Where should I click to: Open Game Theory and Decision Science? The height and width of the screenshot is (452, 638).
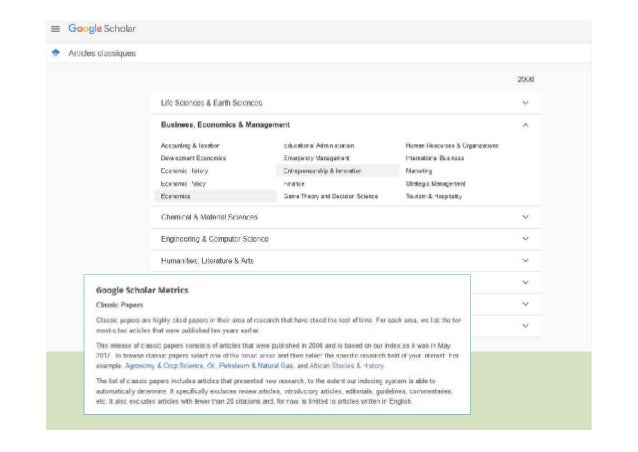coord(331,197)
